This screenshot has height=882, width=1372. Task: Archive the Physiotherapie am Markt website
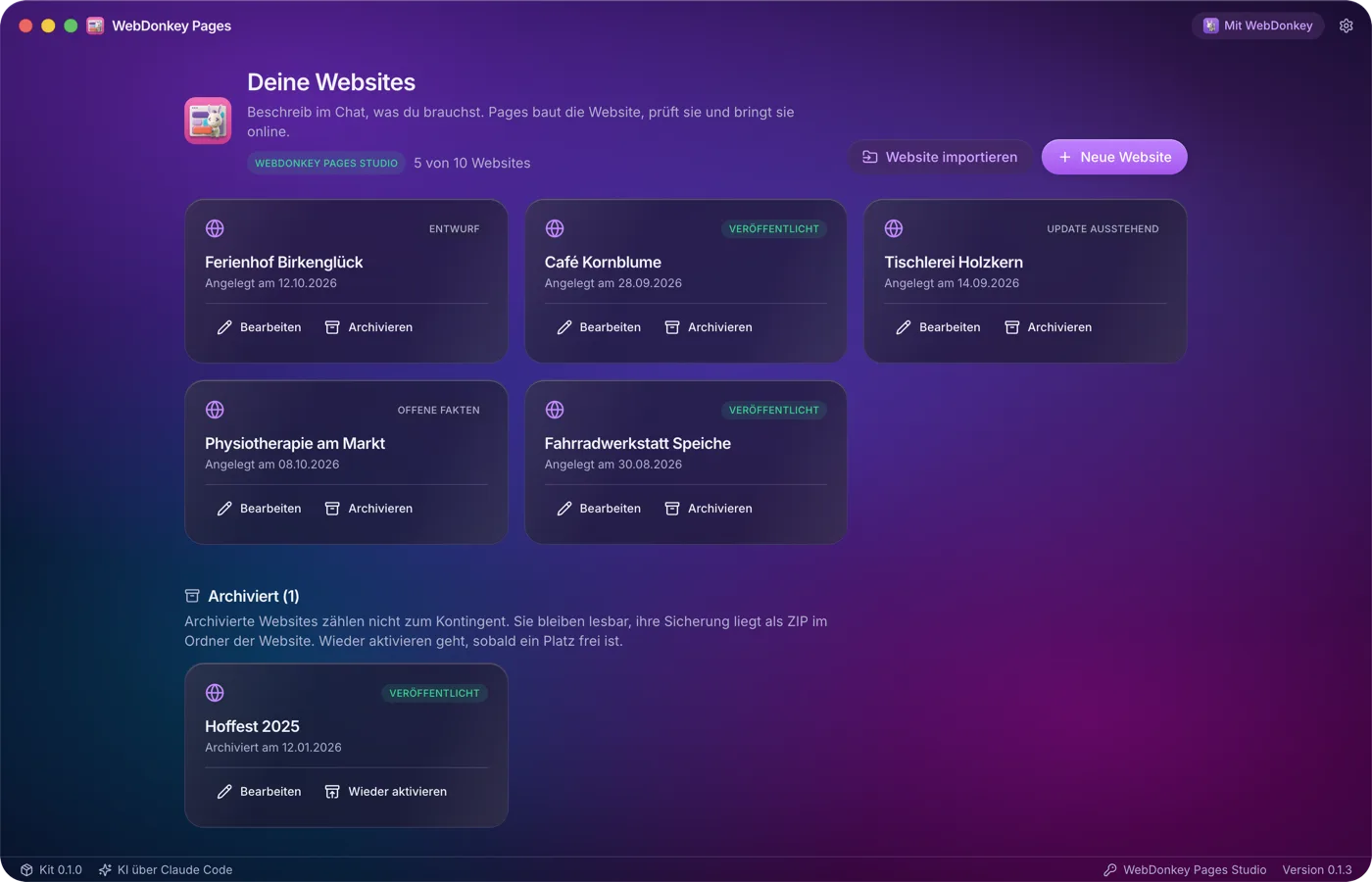(x=368, y=509)
